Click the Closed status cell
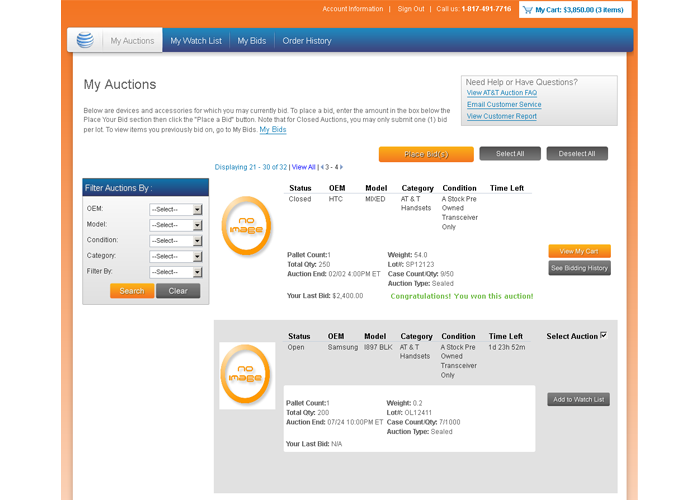The image size is (700, 500). [300, 199]
